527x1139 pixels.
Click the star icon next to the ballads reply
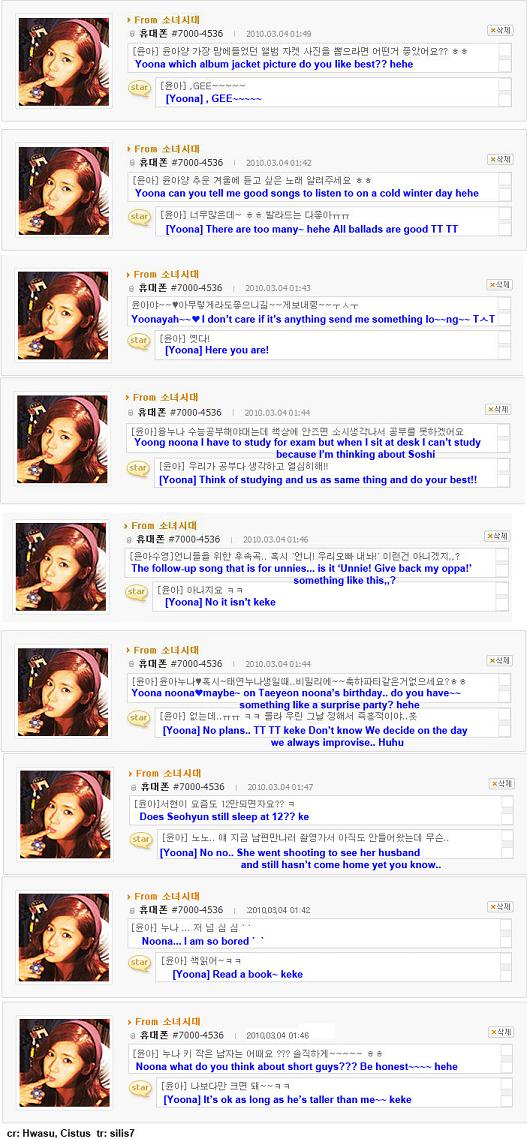click(139, 216)
